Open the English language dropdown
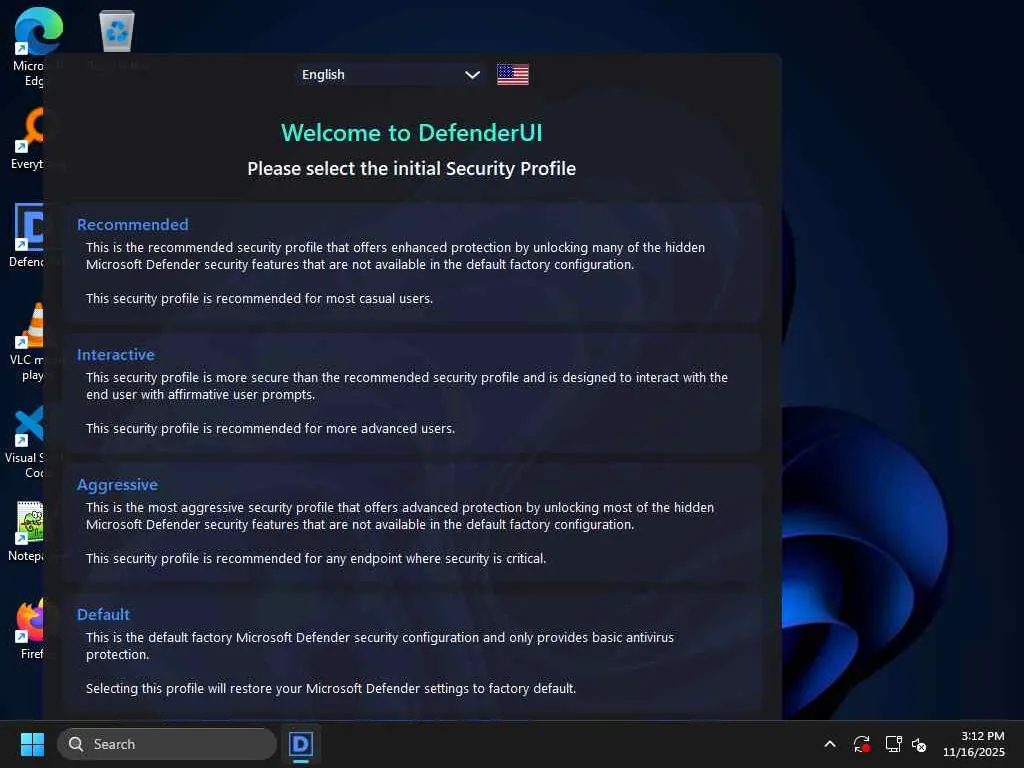The width and height of the screenshot is (1024, 768). pos(391,74)
